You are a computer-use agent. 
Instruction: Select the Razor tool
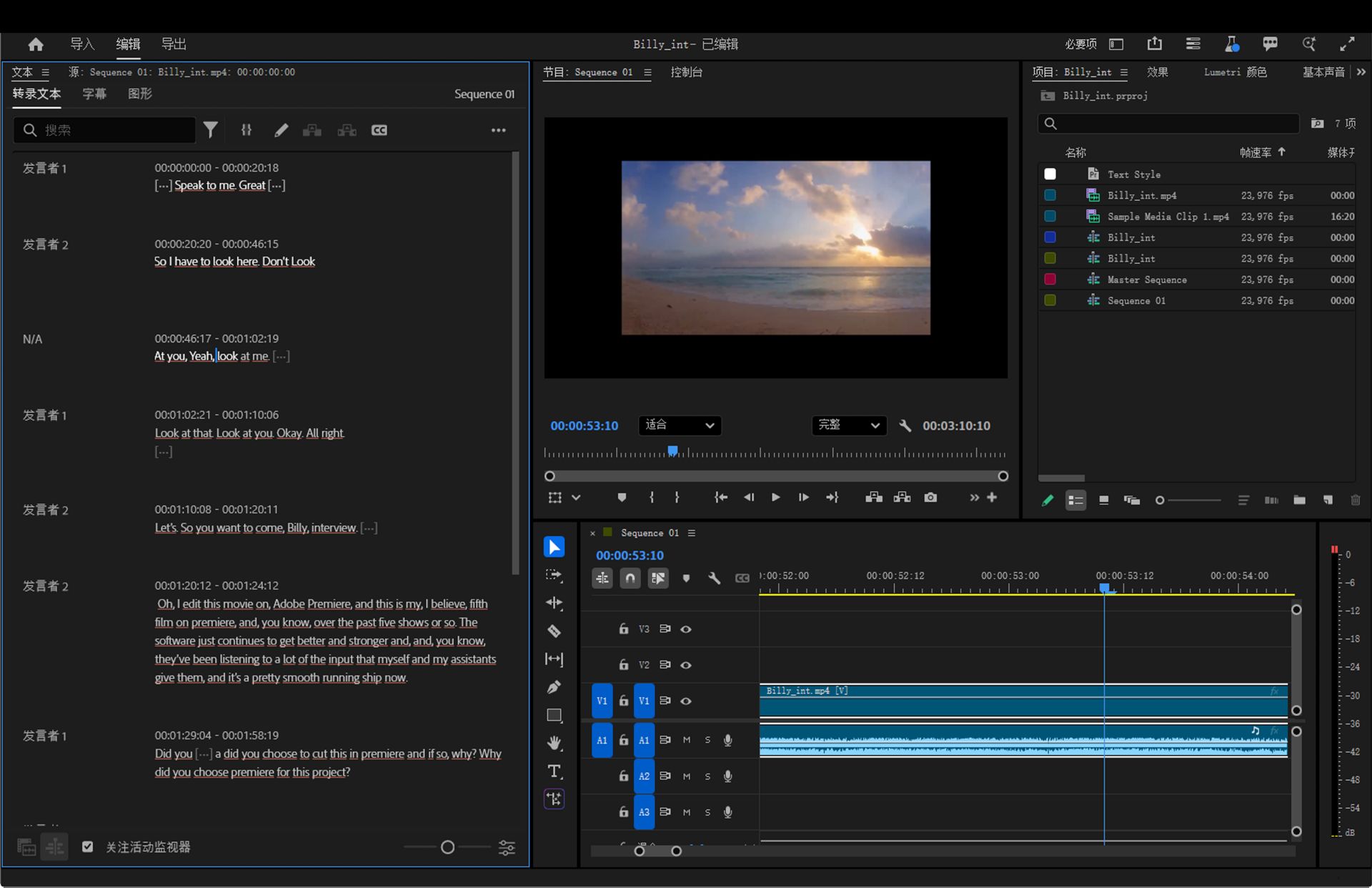554,631
